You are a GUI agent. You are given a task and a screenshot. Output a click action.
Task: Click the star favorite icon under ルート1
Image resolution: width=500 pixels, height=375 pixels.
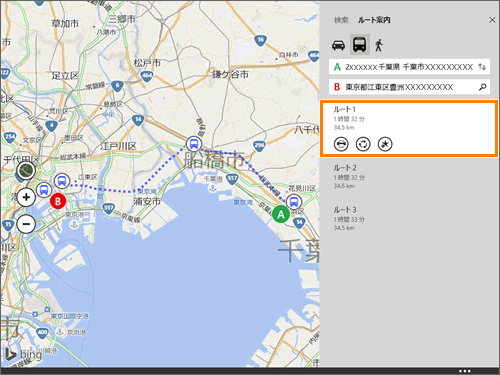pyautogui.click(x=385, y=144)
